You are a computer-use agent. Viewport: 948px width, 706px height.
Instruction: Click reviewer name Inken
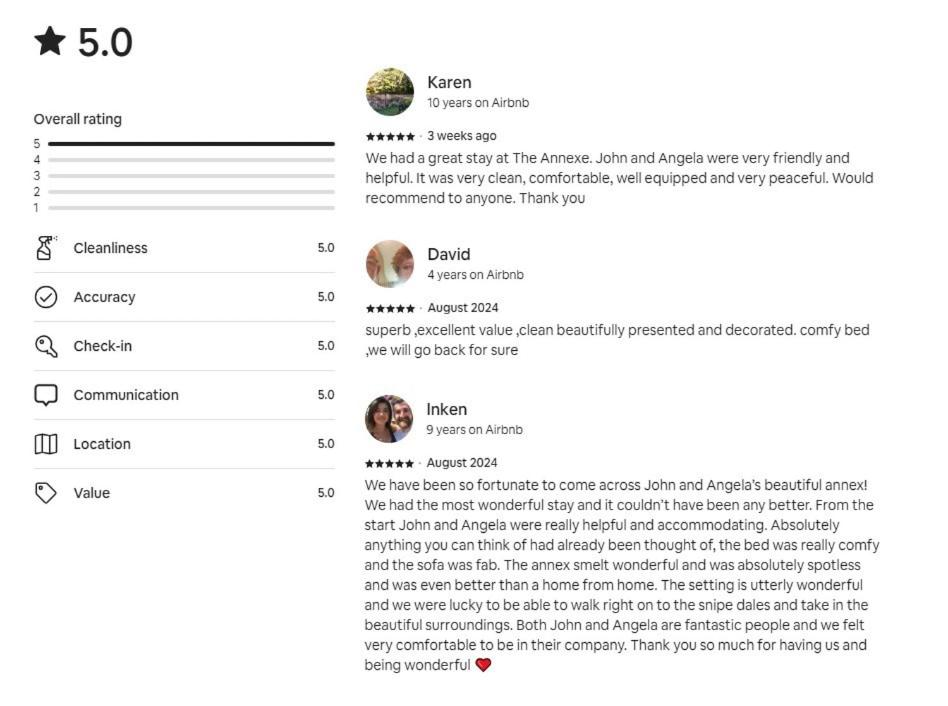tap(447, 409)
